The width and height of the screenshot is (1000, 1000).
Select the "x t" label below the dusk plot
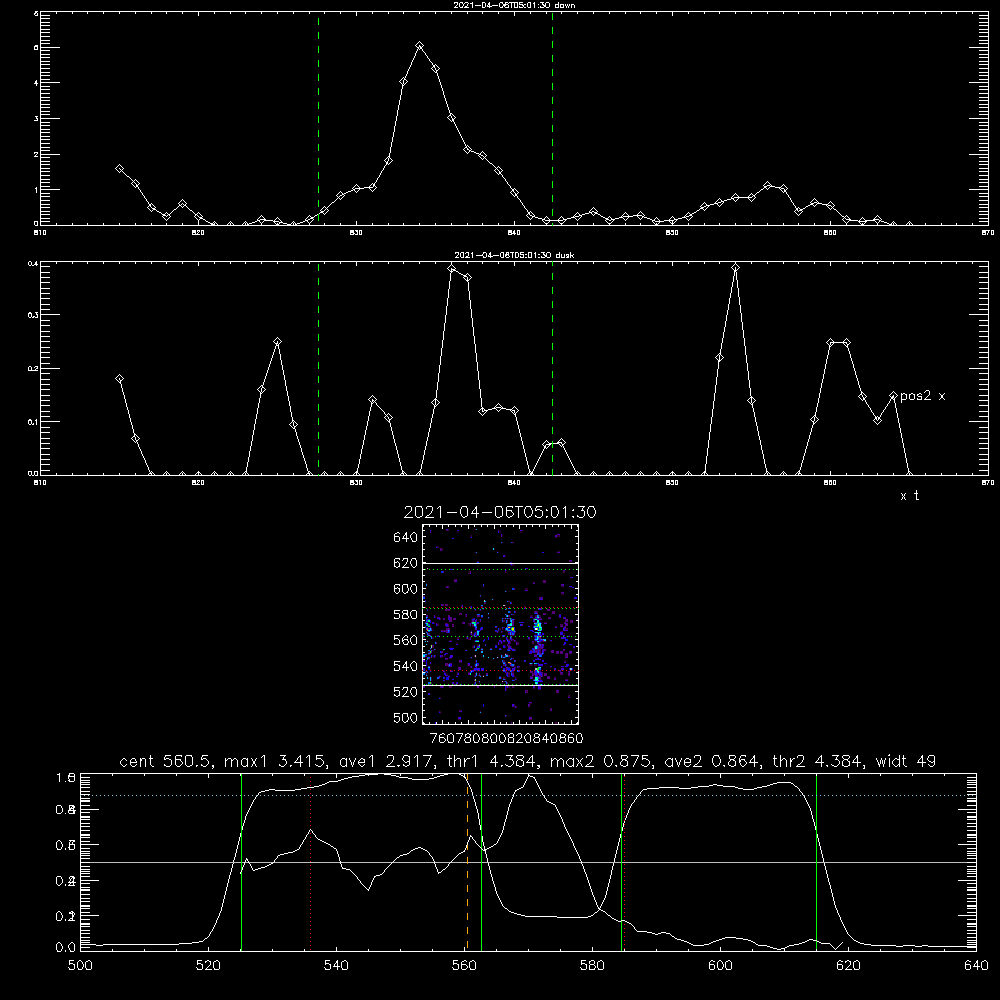[x=909, y=496]
